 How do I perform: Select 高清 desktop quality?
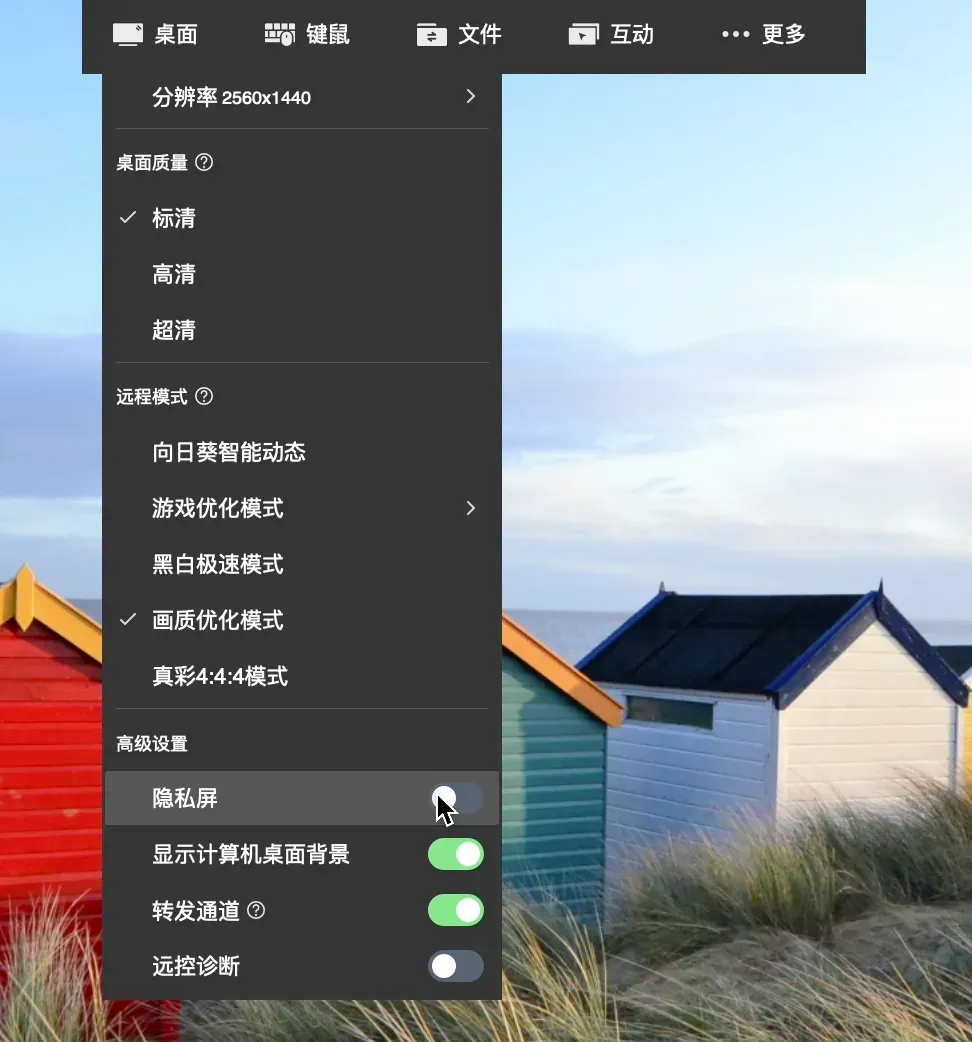point(302,274)
